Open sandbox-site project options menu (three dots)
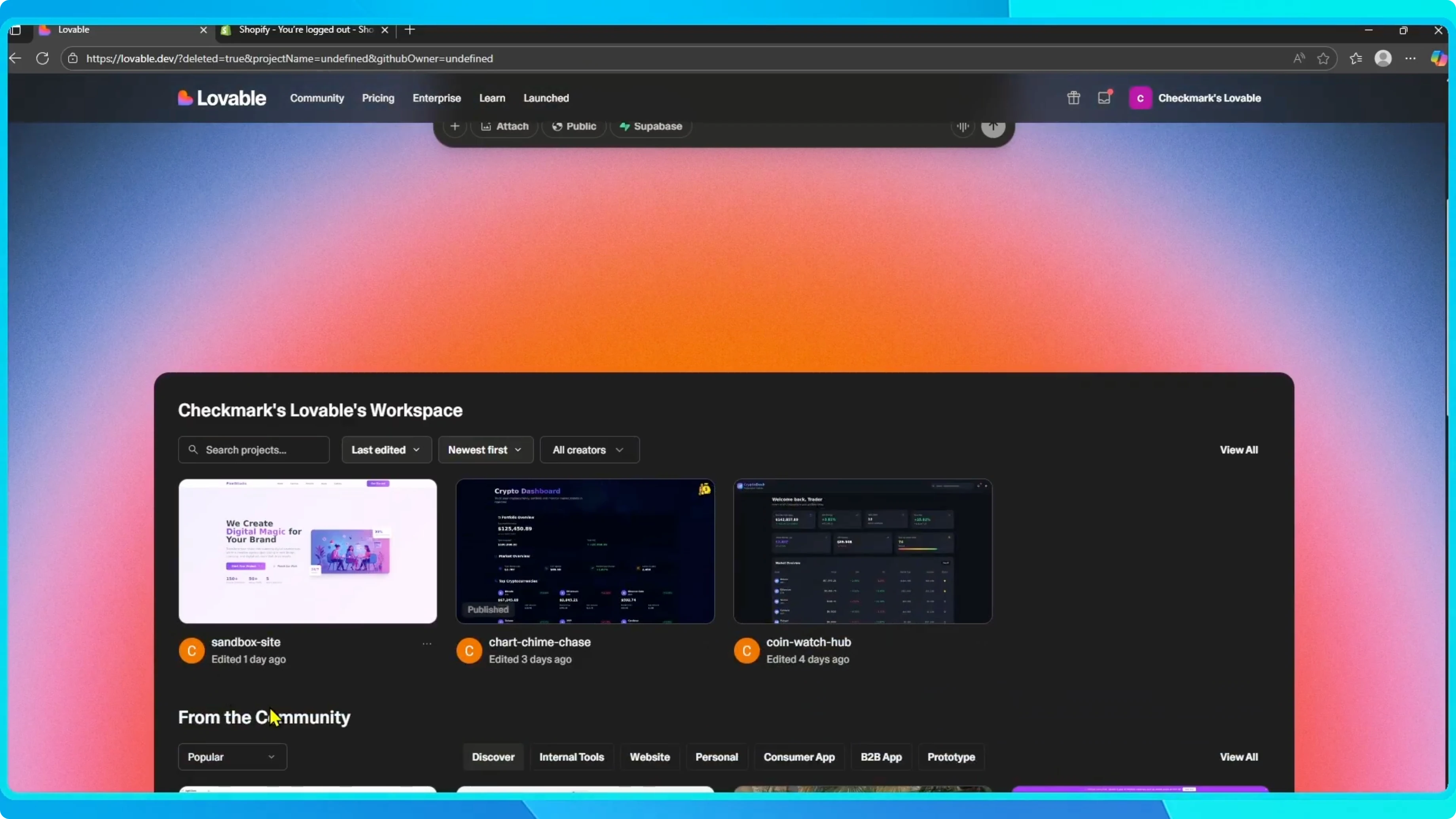Image resolution: width=1456 pixels, height=819 pixels. (x=427, y=644)
